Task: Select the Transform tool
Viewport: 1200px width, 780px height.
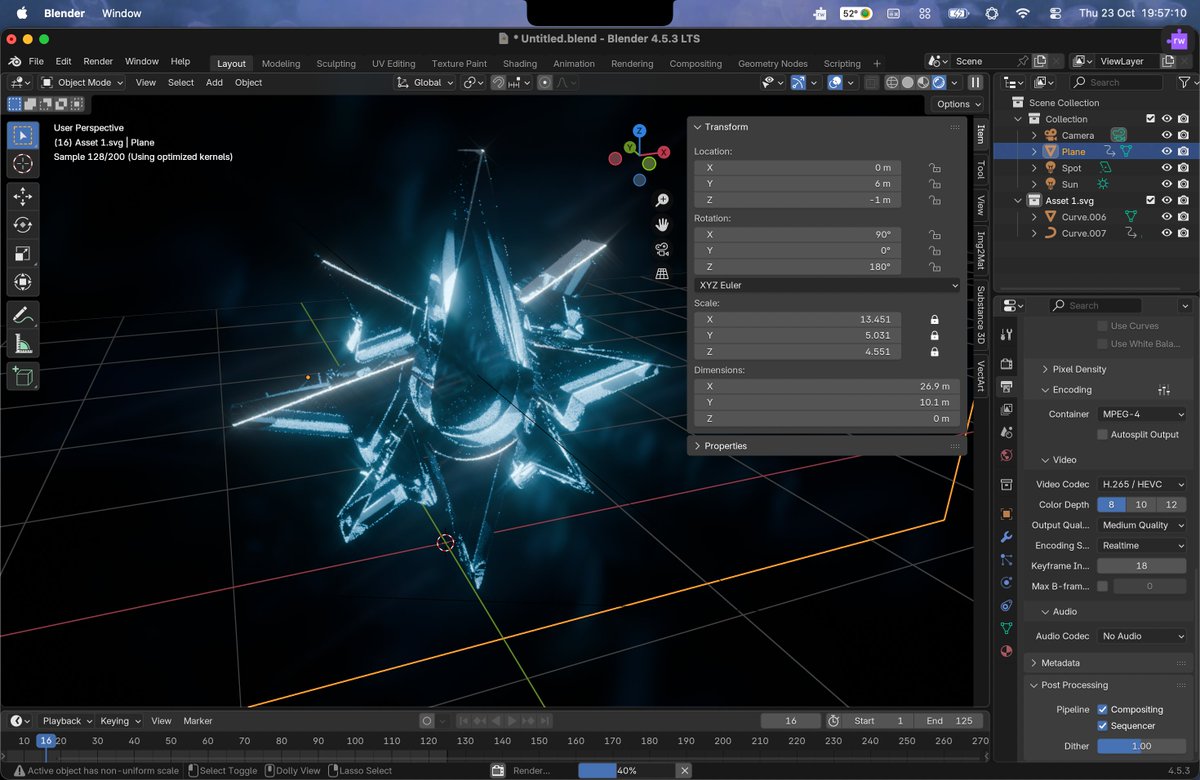Action: pyautogui.click(x=23, y=283)
